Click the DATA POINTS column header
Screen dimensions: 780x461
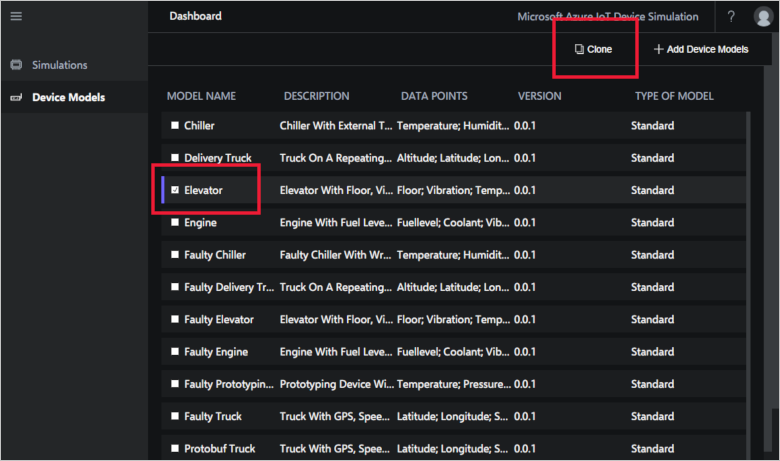[434, 96]
